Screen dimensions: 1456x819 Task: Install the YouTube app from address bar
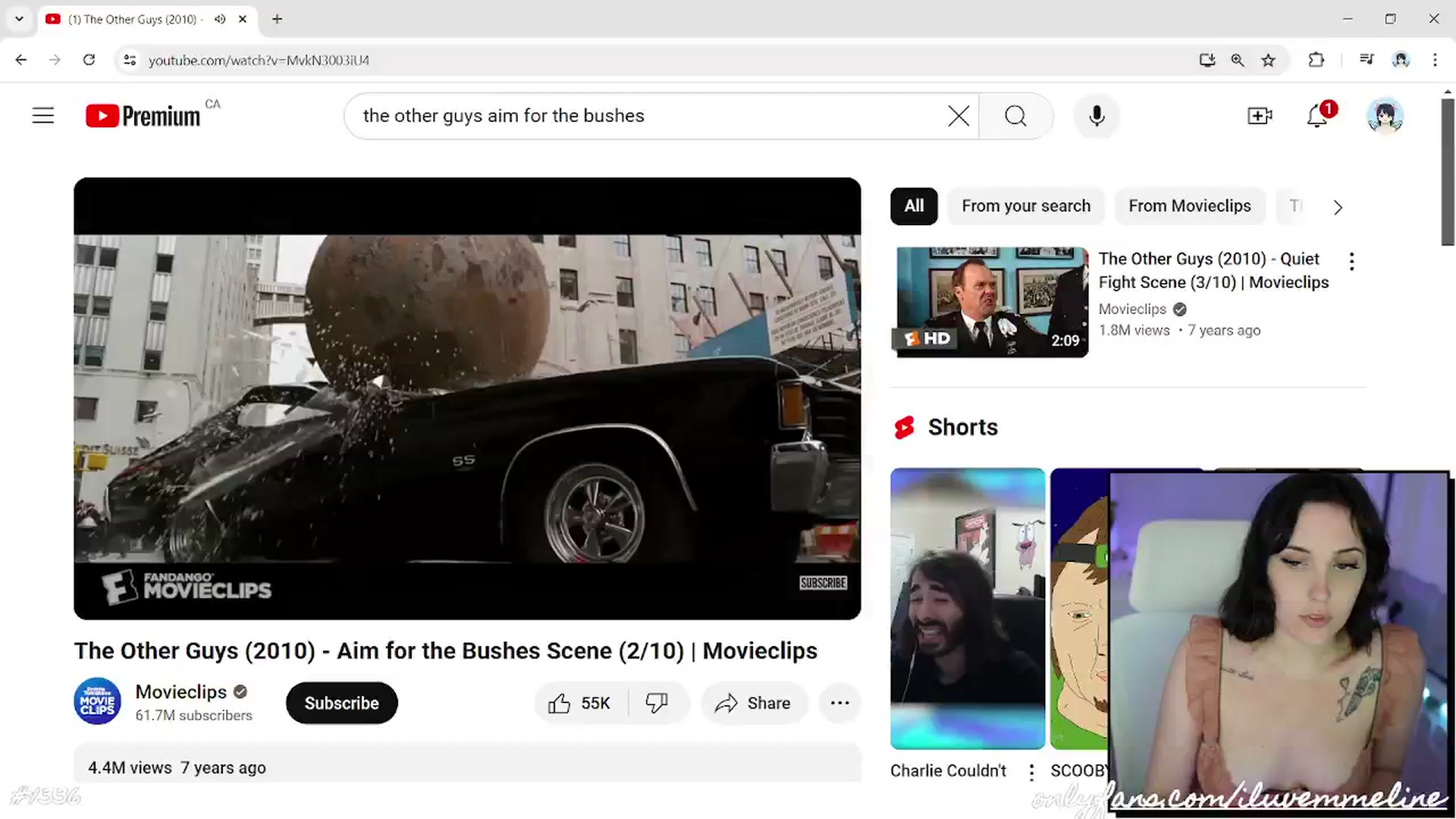(x=1207, y=60)
